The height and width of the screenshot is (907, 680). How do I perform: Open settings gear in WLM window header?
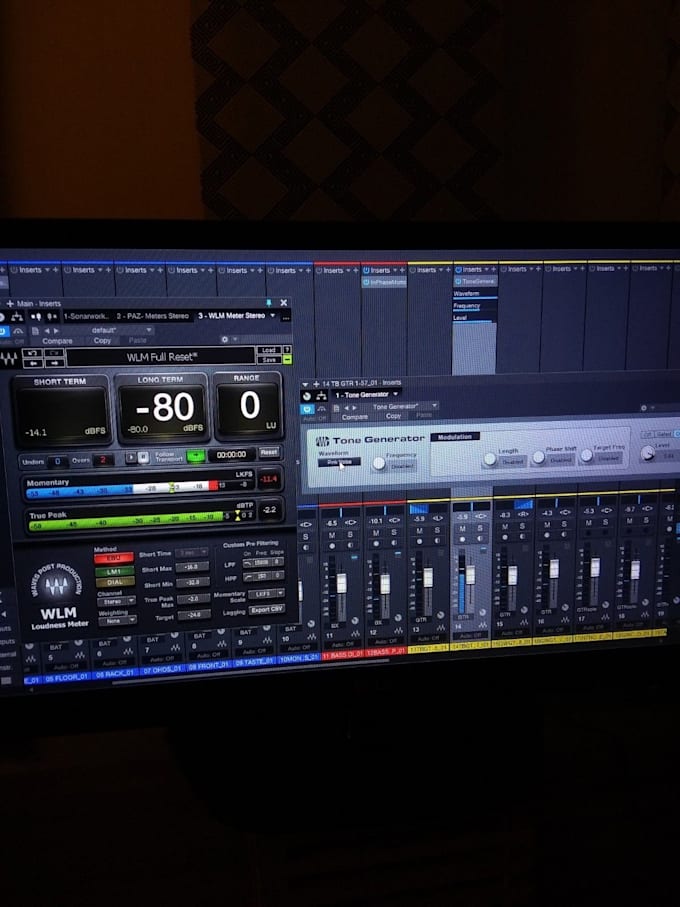(225, 340)
